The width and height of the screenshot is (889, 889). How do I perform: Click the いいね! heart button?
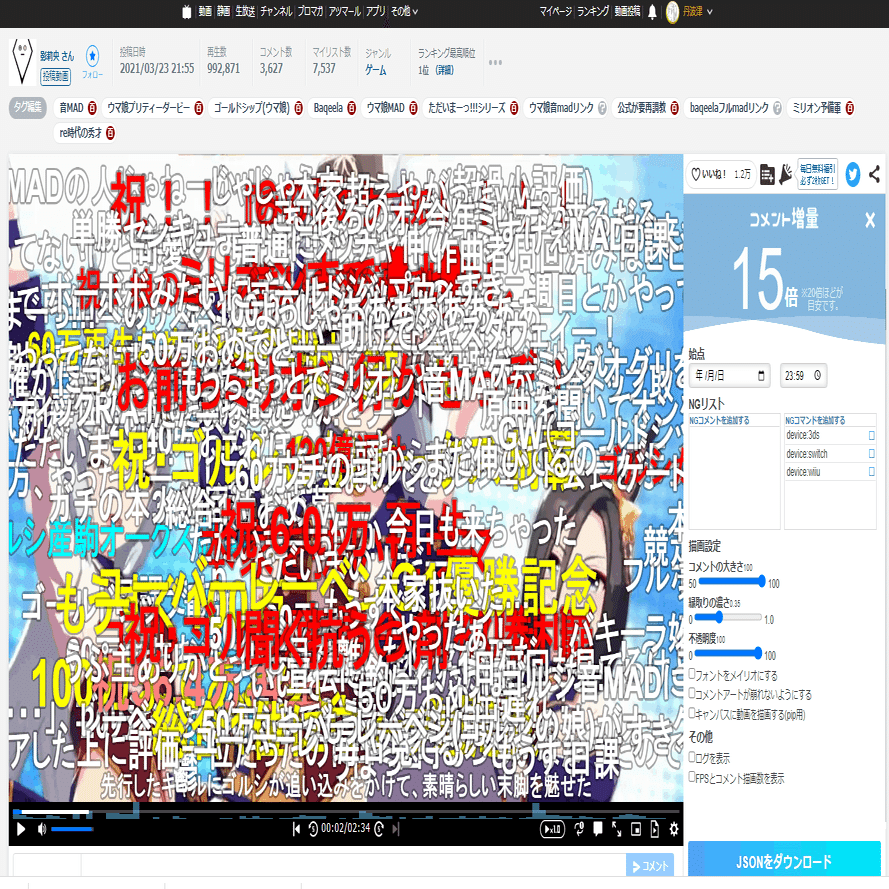[721, 175]
